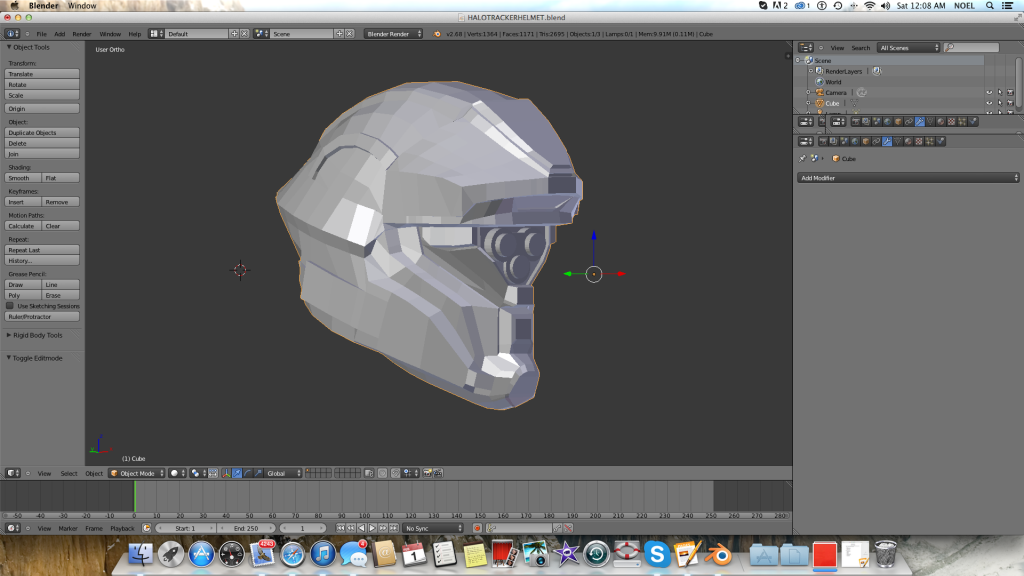Open the No Sync dropdown

tap(432, 528)
